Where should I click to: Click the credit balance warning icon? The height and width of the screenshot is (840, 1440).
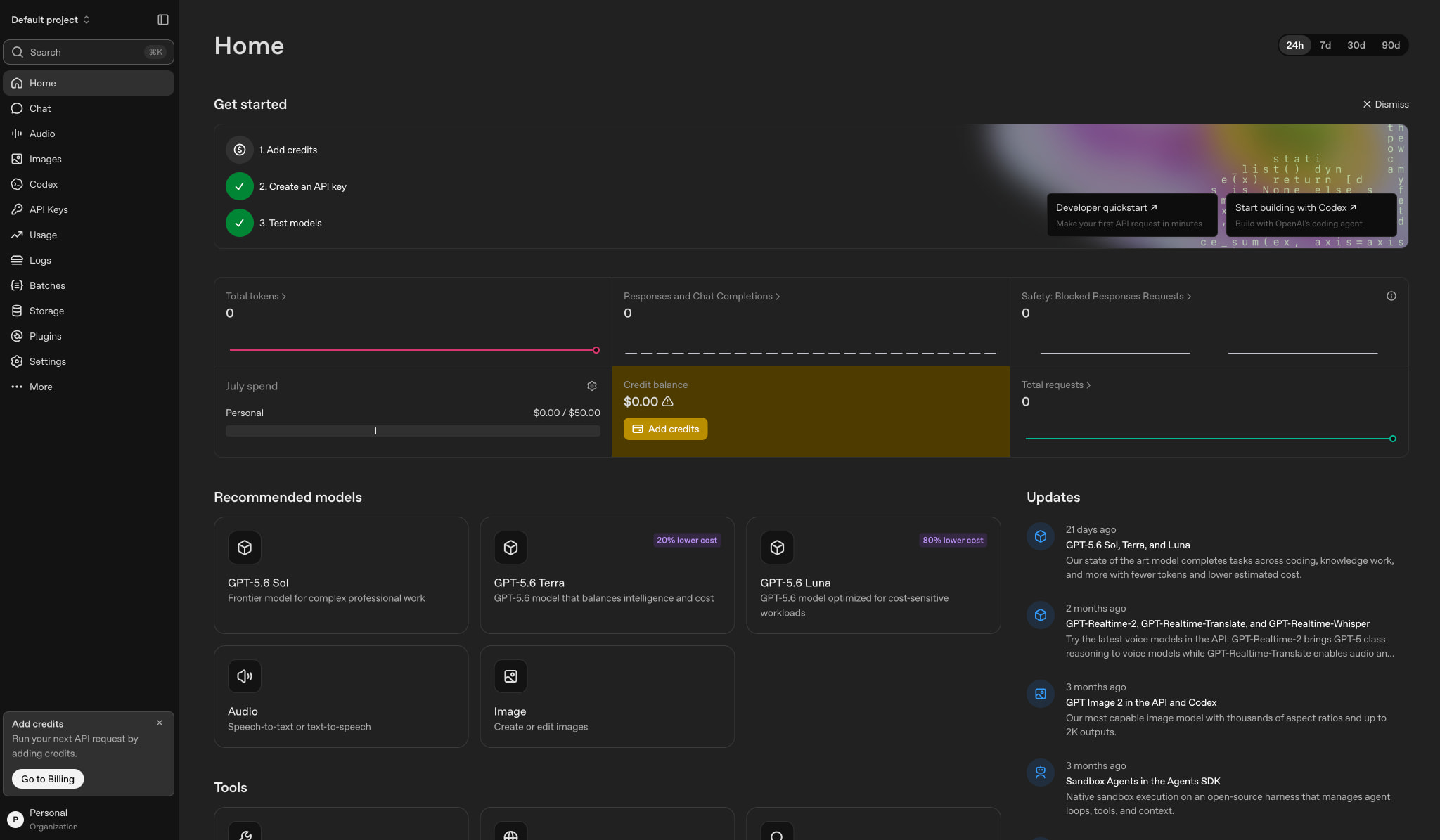coord(668,401)
